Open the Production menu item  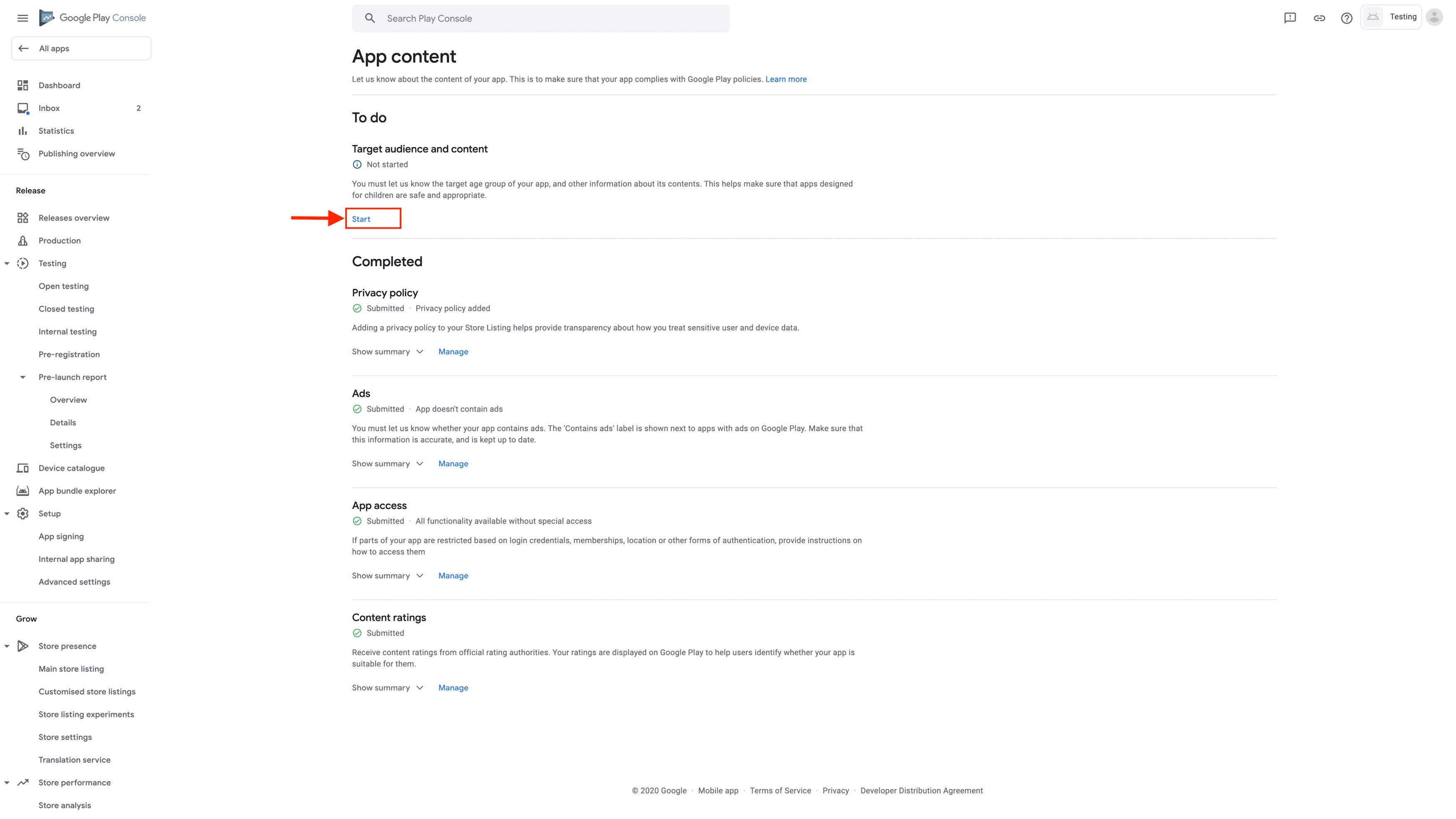pos(59,241)
